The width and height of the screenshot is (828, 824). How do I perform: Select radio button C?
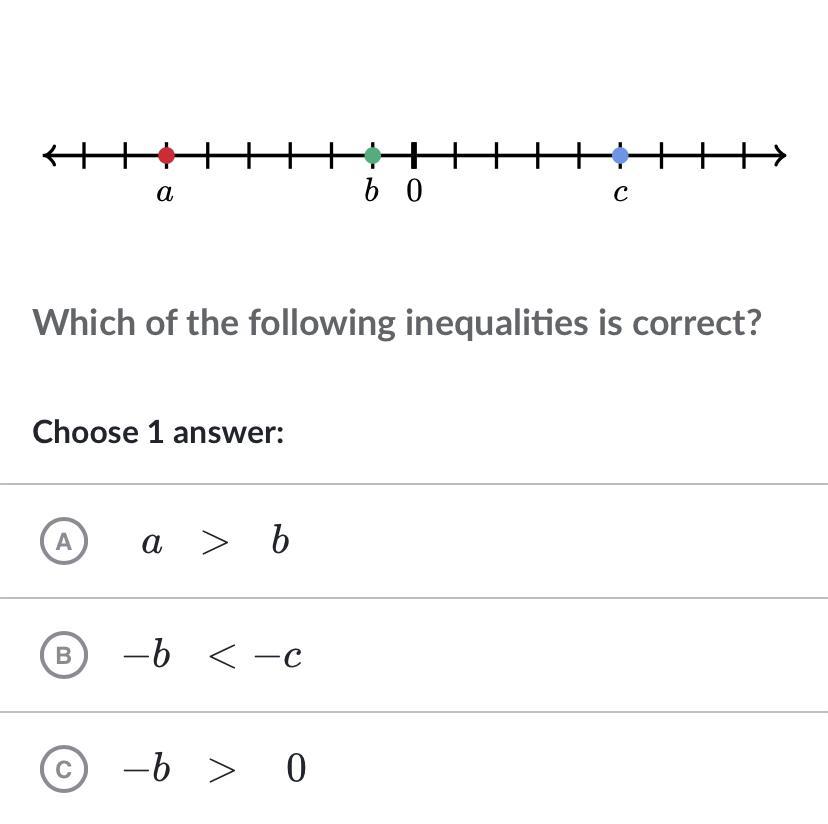64,769
